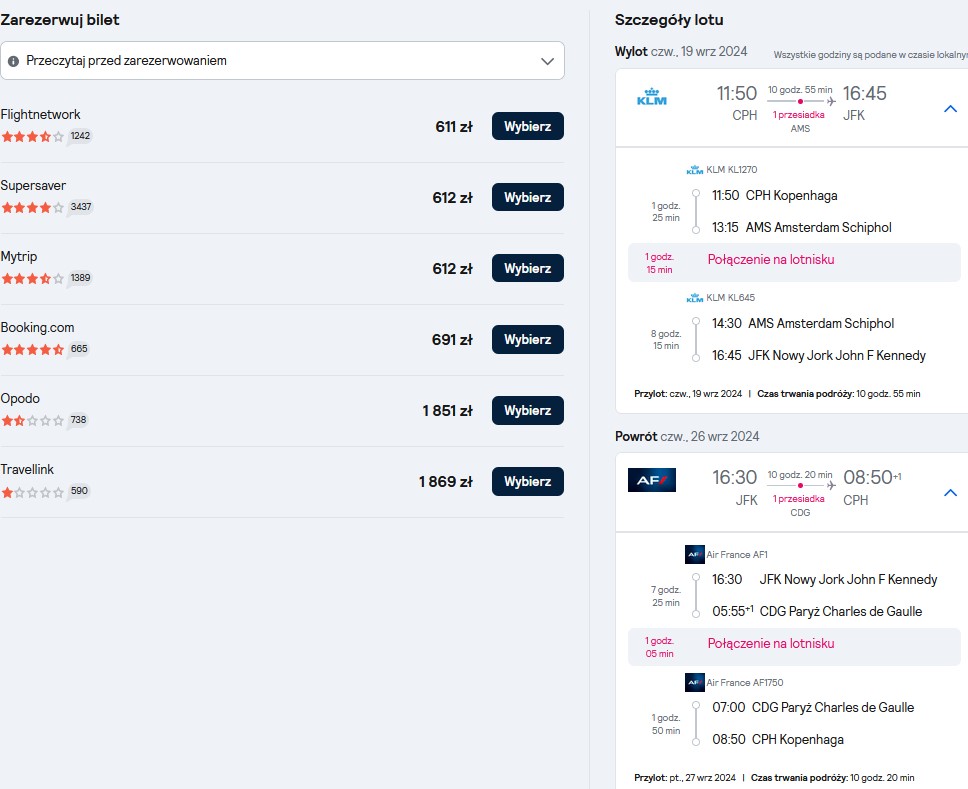The image size is (968, 789).
Task: Pick the Mytrip offer with Wybierz
Action: point(528,268)
